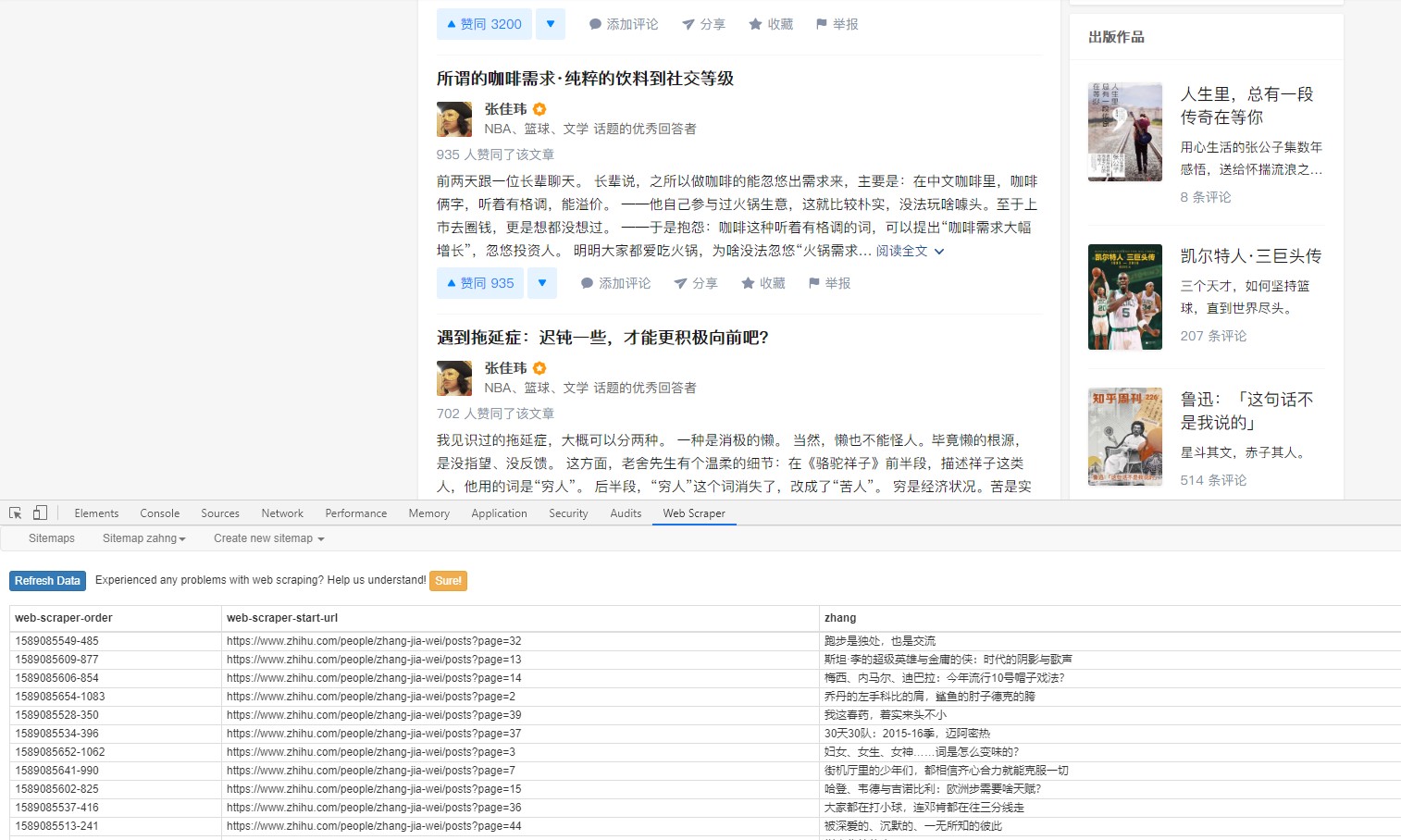
Task: Open 张佳玮 profile on procrastination article
Action: pyautogui.click(x=505, y=368)
